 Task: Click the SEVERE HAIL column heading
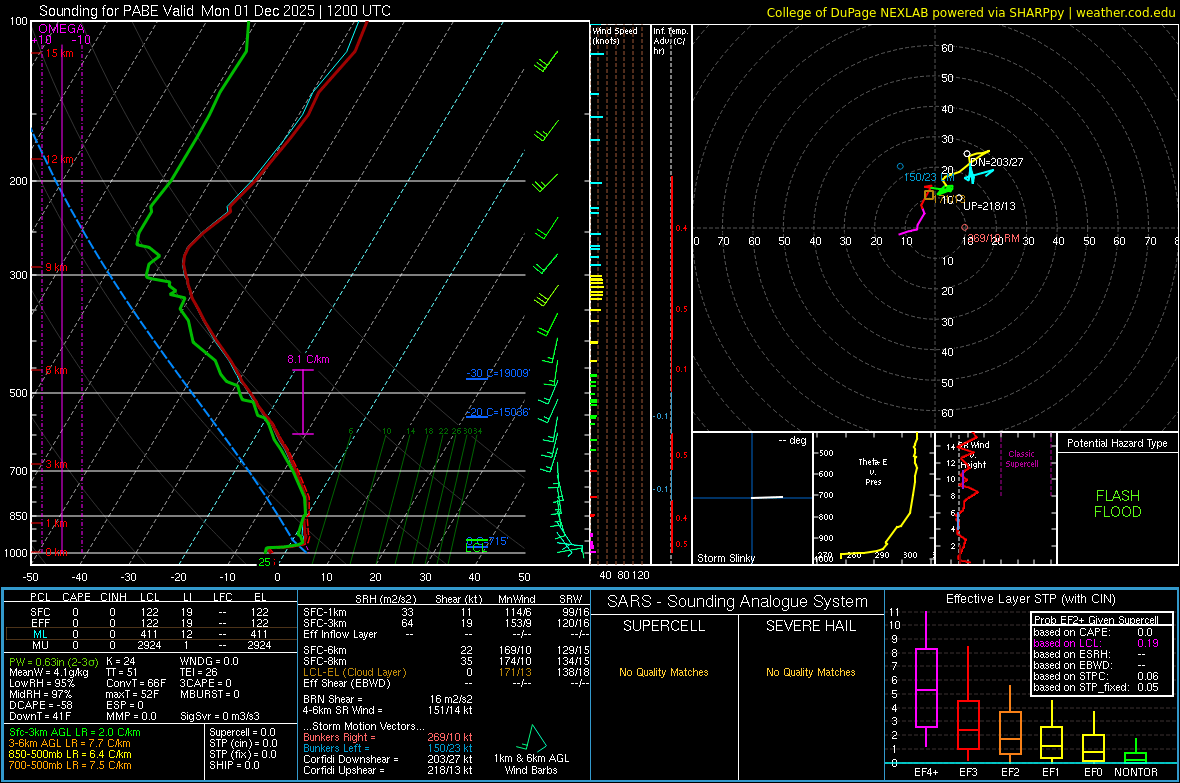tap(810, 626)
